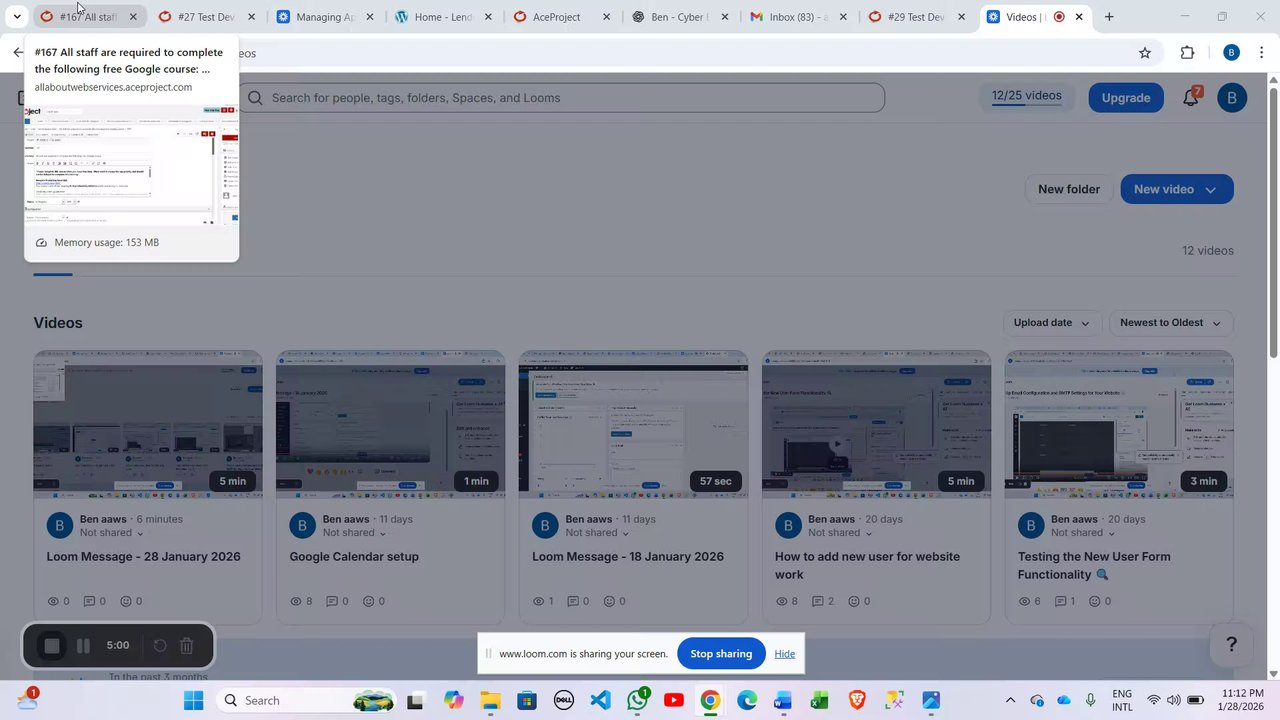Switch to the #29 Test Dev tab
The height and width of the screenshot is (720, 1280).
click(x=916, y=17)
